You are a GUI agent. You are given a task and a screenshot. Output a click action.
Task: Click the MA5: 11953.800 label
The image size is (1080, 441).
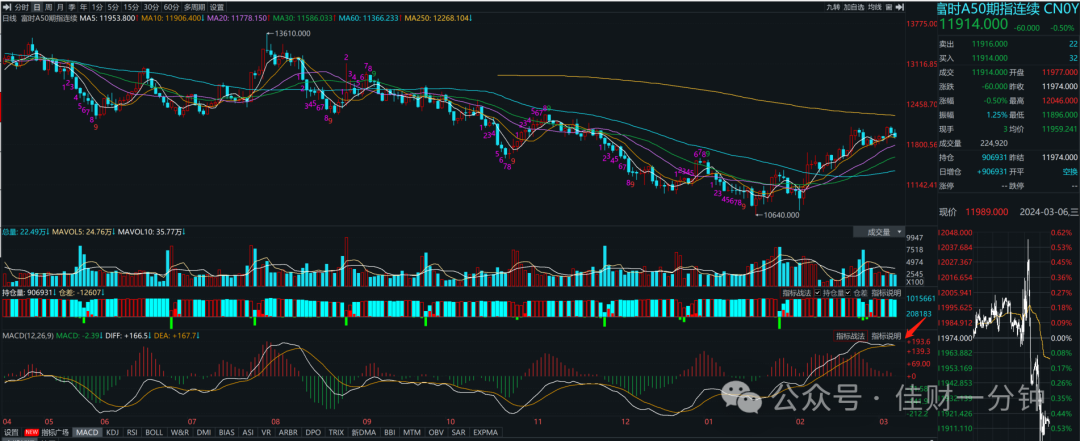click(107, 18)
